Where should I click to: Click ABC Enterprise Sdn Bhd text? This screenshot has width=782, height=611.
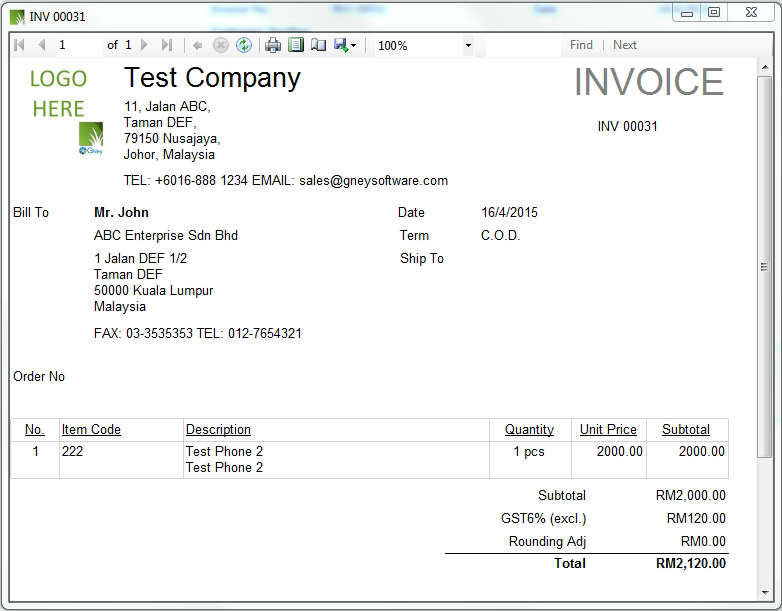166,235
